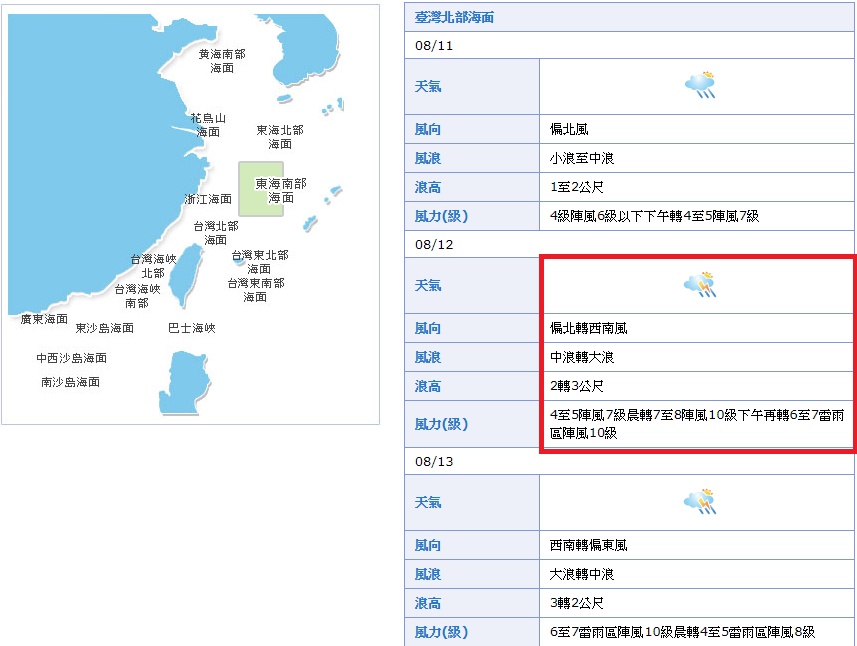Click the 08/12 wind force description text
Screen dimensions: 857x646
click(697, 424)
